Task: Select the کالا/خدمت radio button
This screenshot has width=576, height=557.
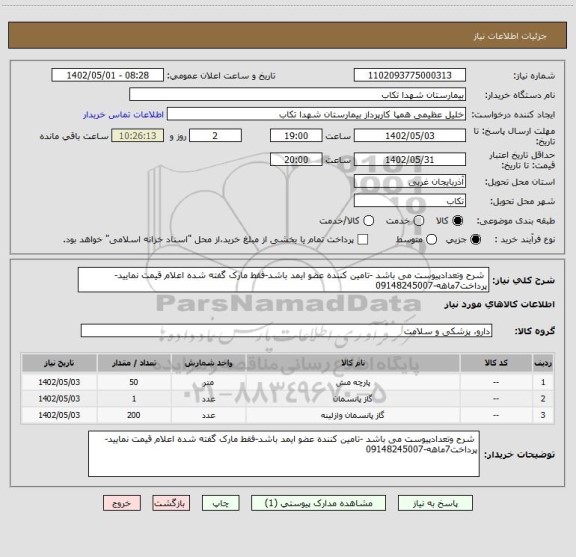Action: [368, 221]
